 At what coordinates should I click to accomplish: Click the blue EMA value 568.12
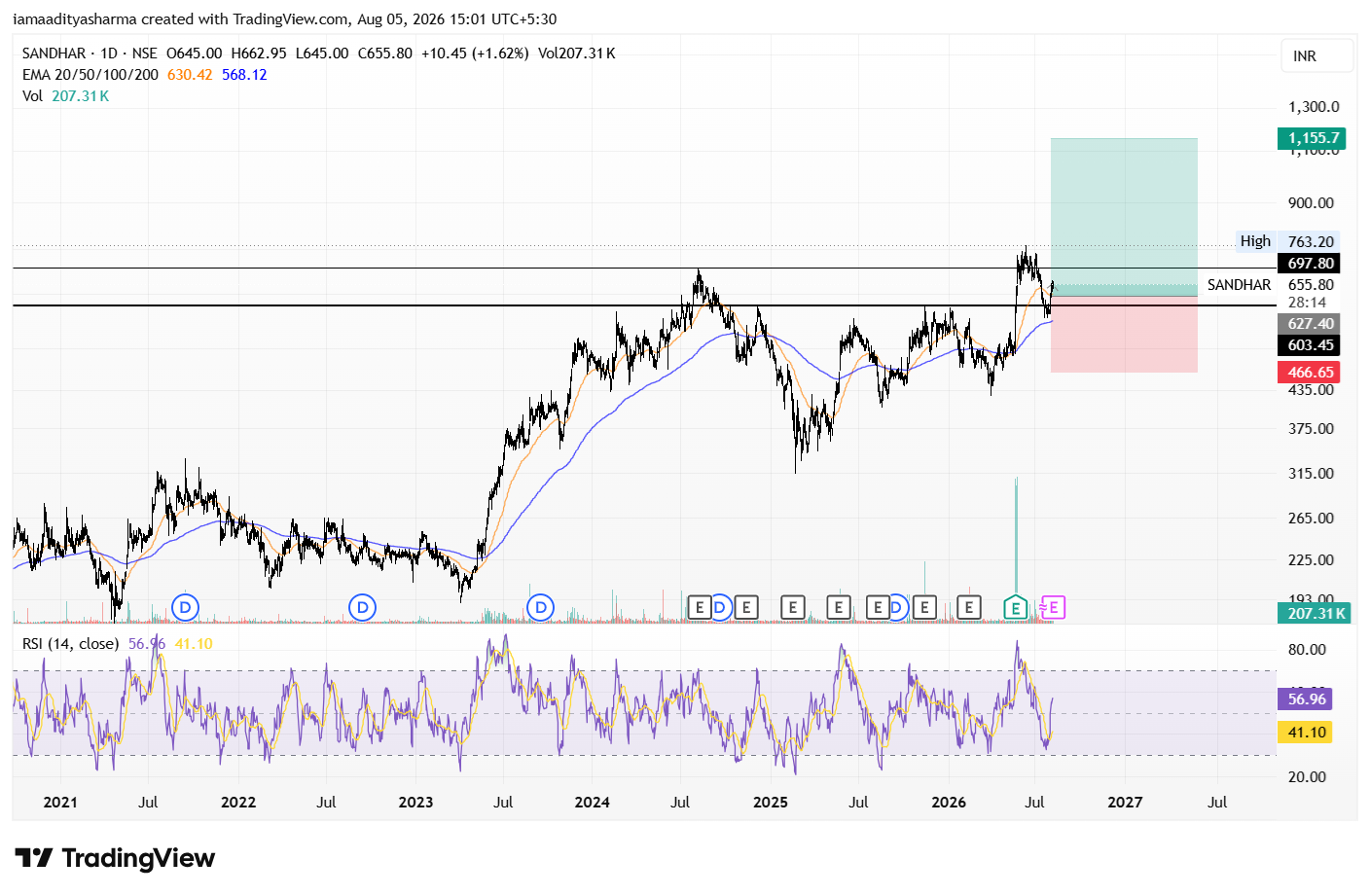tap(244, 75)
